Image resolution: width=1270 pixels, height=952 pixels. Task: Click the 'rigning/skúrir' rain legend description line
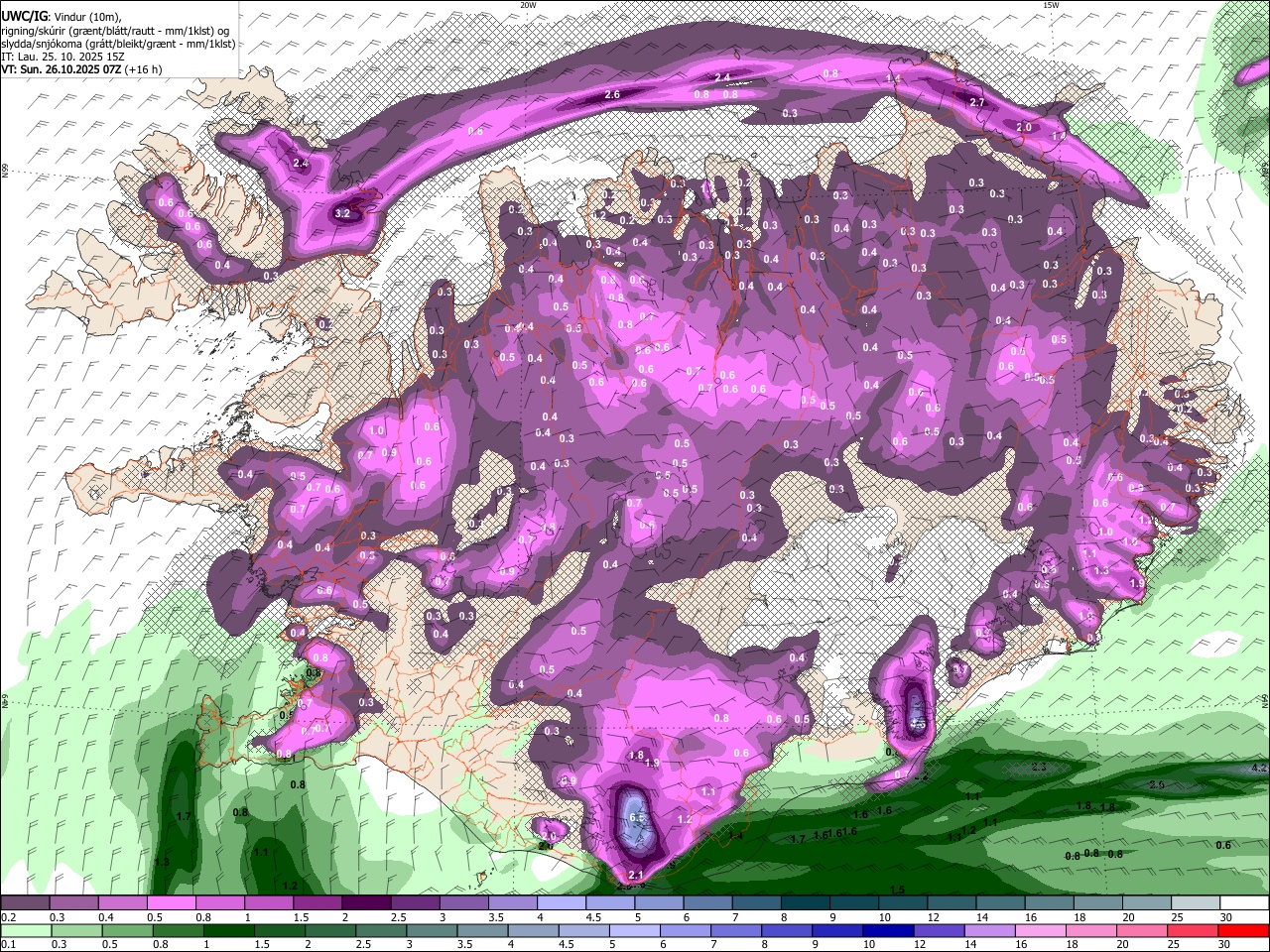116,31
